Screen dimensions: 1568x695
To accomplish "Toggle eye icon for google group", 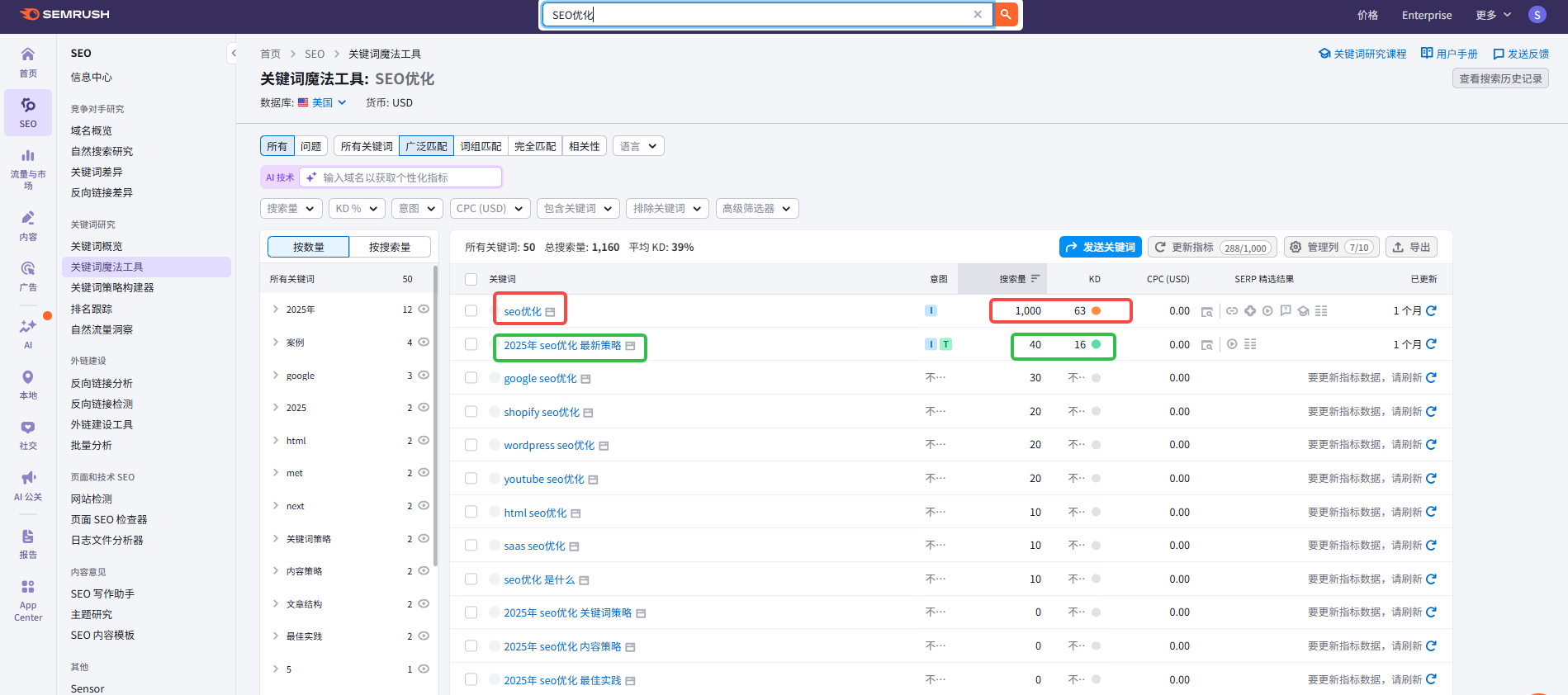I will (424, 375).
